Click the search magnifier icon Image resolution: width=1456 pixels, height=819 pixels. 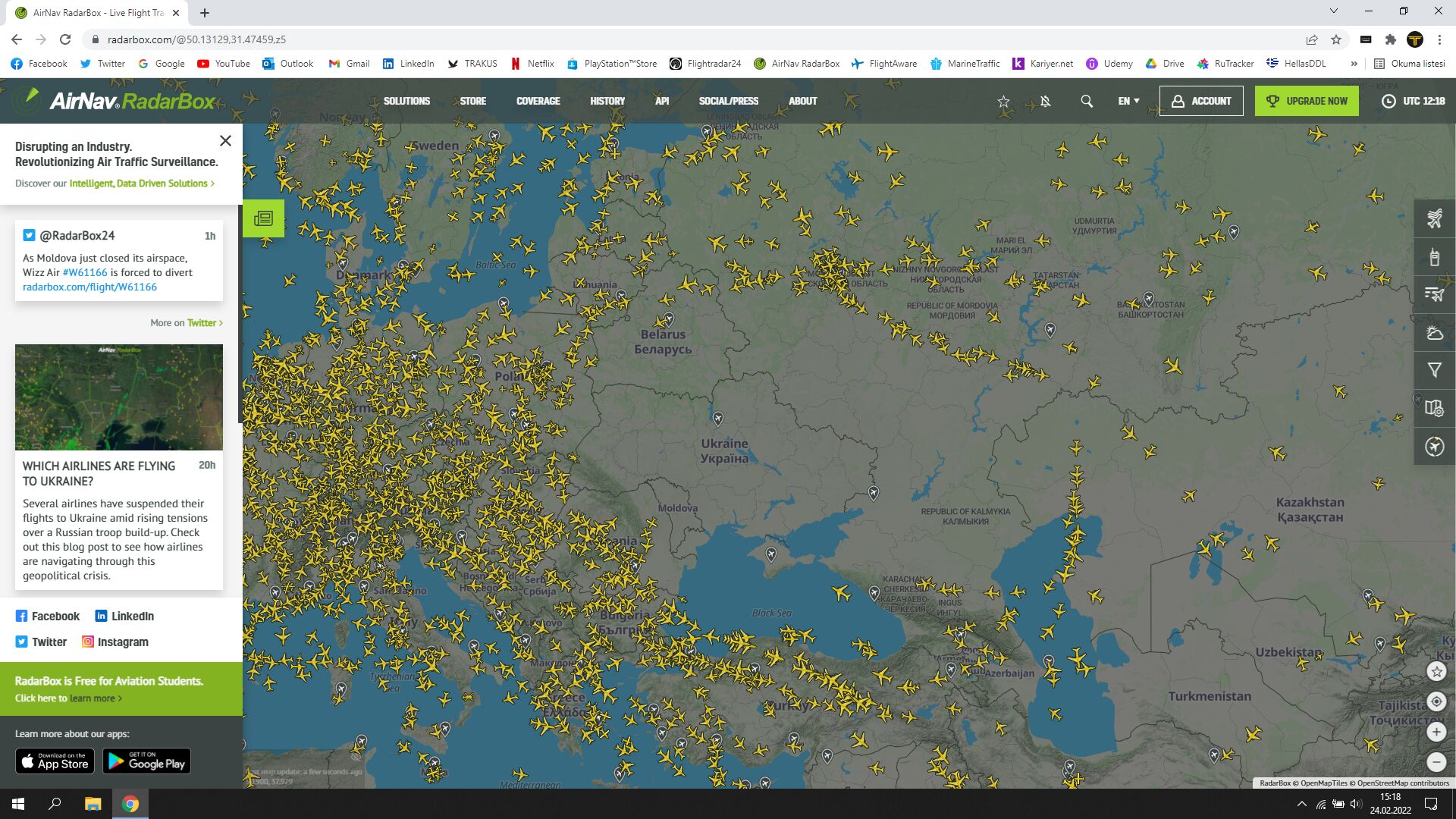click(x=1087, y=101)
